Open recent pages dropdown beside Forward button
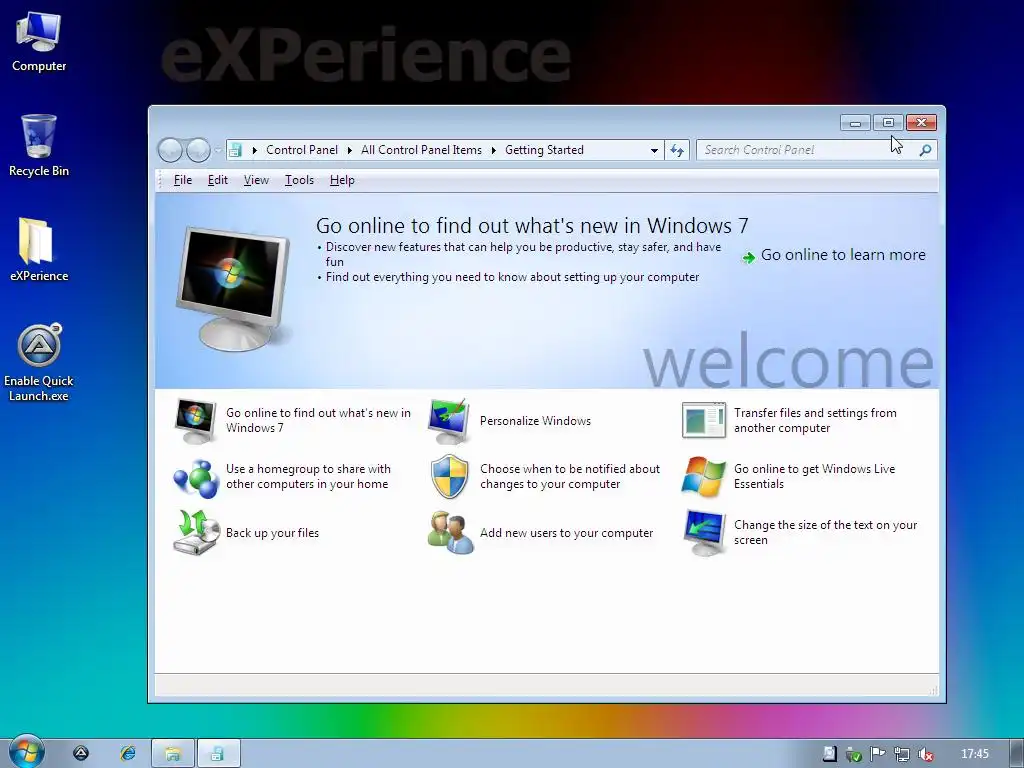 tap(217, 150)
